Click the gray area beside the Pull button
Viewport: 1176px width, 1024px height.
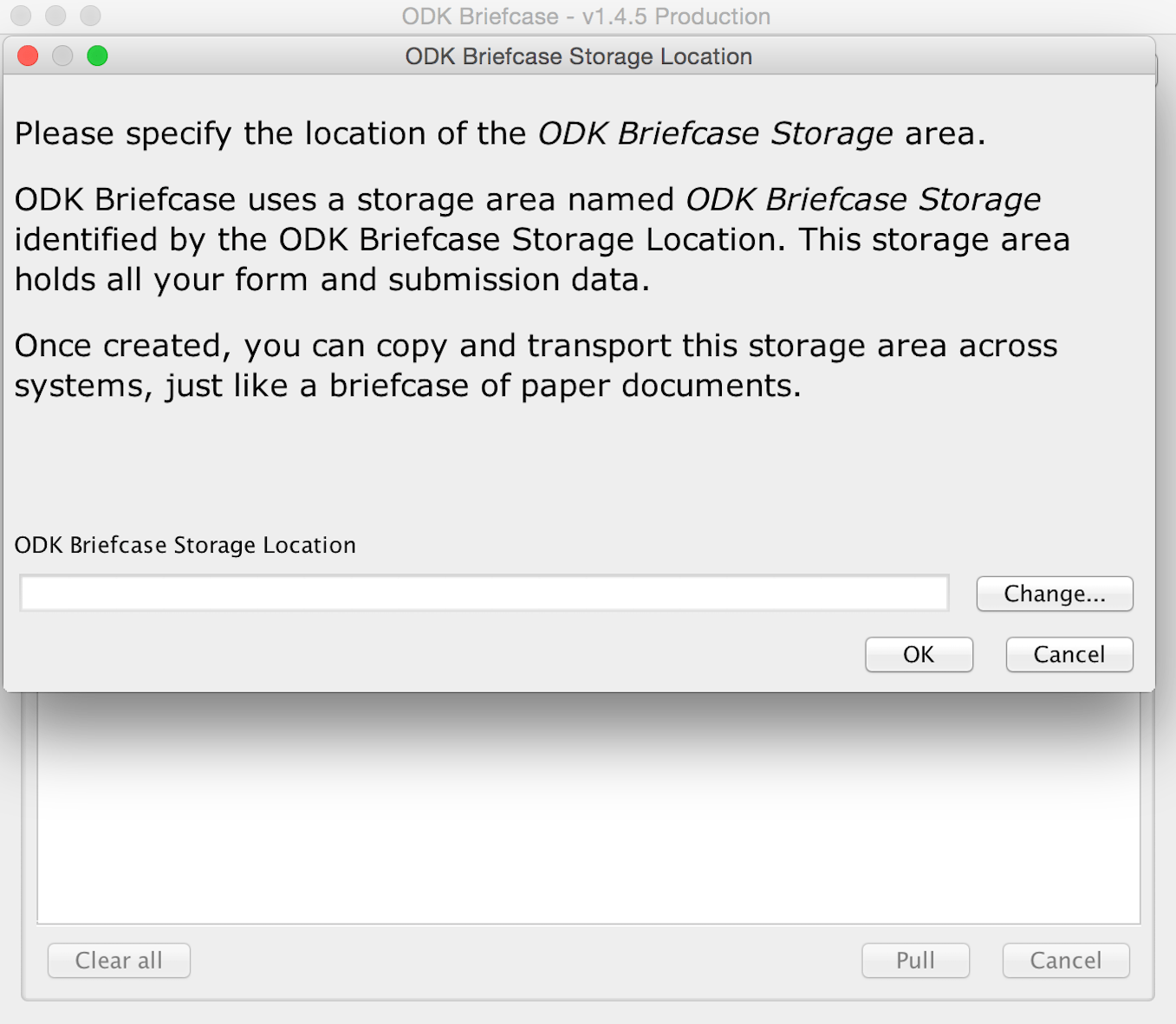pos(520,960)
